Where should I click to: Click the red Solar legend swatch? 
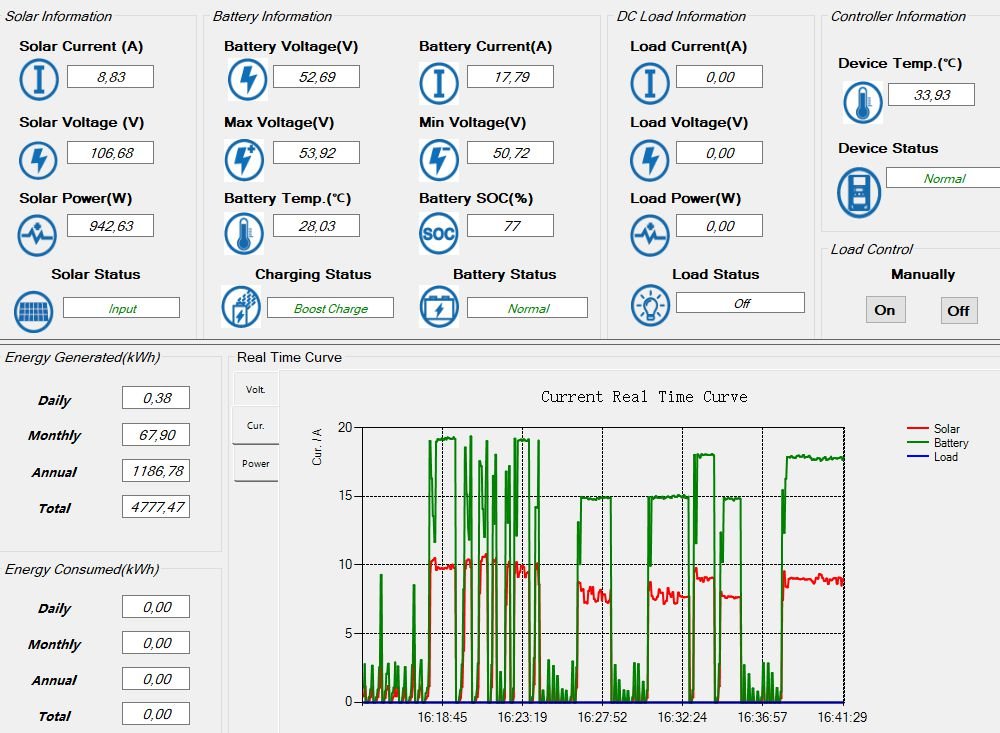click(917, 428)
